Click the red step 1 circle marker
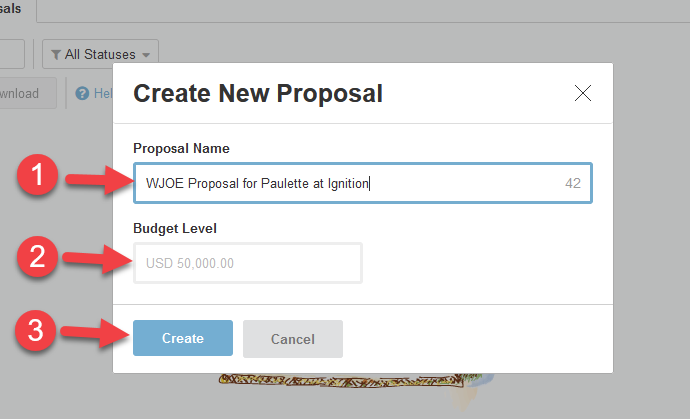 (39, 179)
